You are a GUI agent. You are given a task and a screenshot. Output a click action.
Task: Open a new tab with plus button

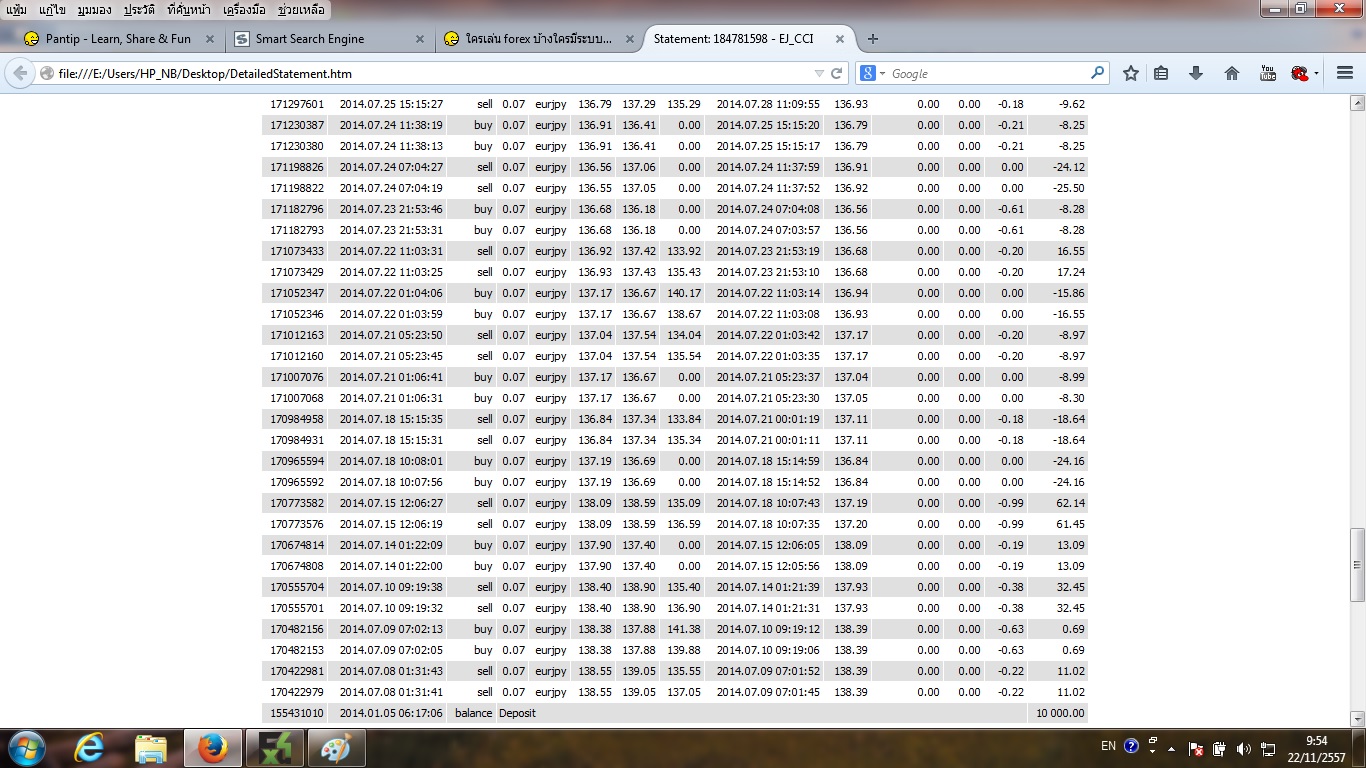(x=873, y=39)
